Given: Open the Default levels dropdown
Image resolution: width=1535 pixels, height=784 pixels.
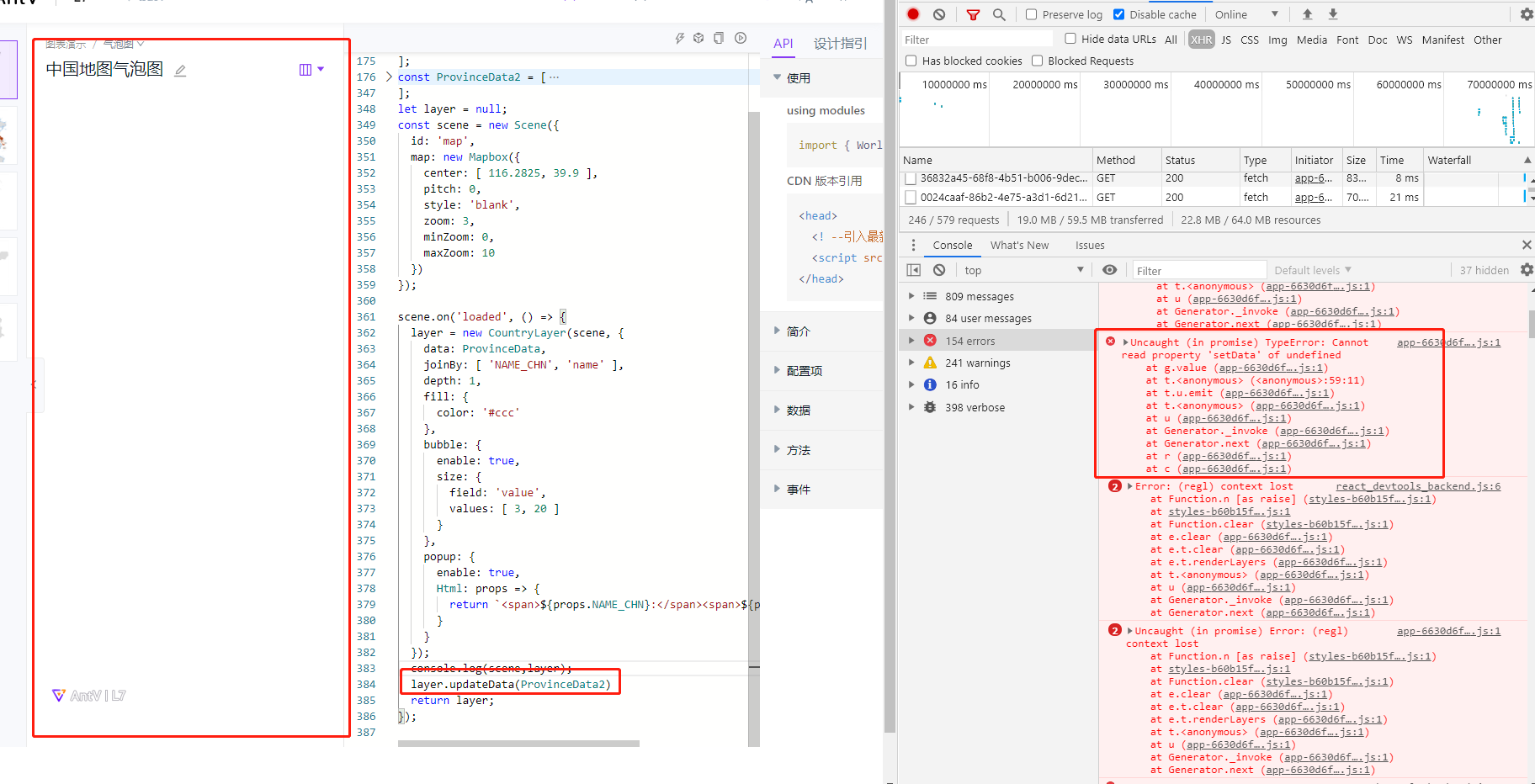Looking at the screenshot, I should pos(1311,269).
